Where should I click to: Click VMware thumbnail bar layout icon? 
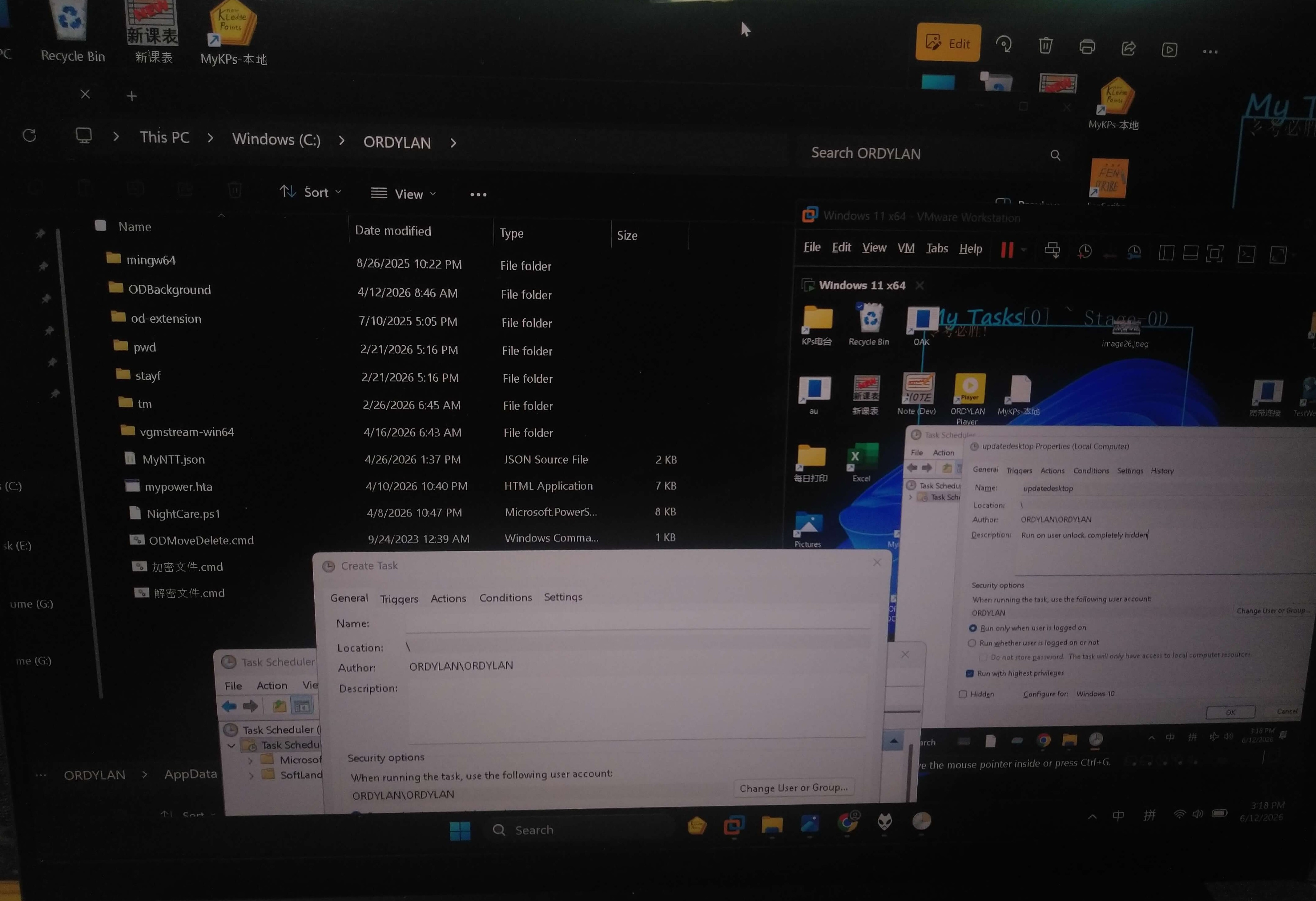click(1190, 253)
